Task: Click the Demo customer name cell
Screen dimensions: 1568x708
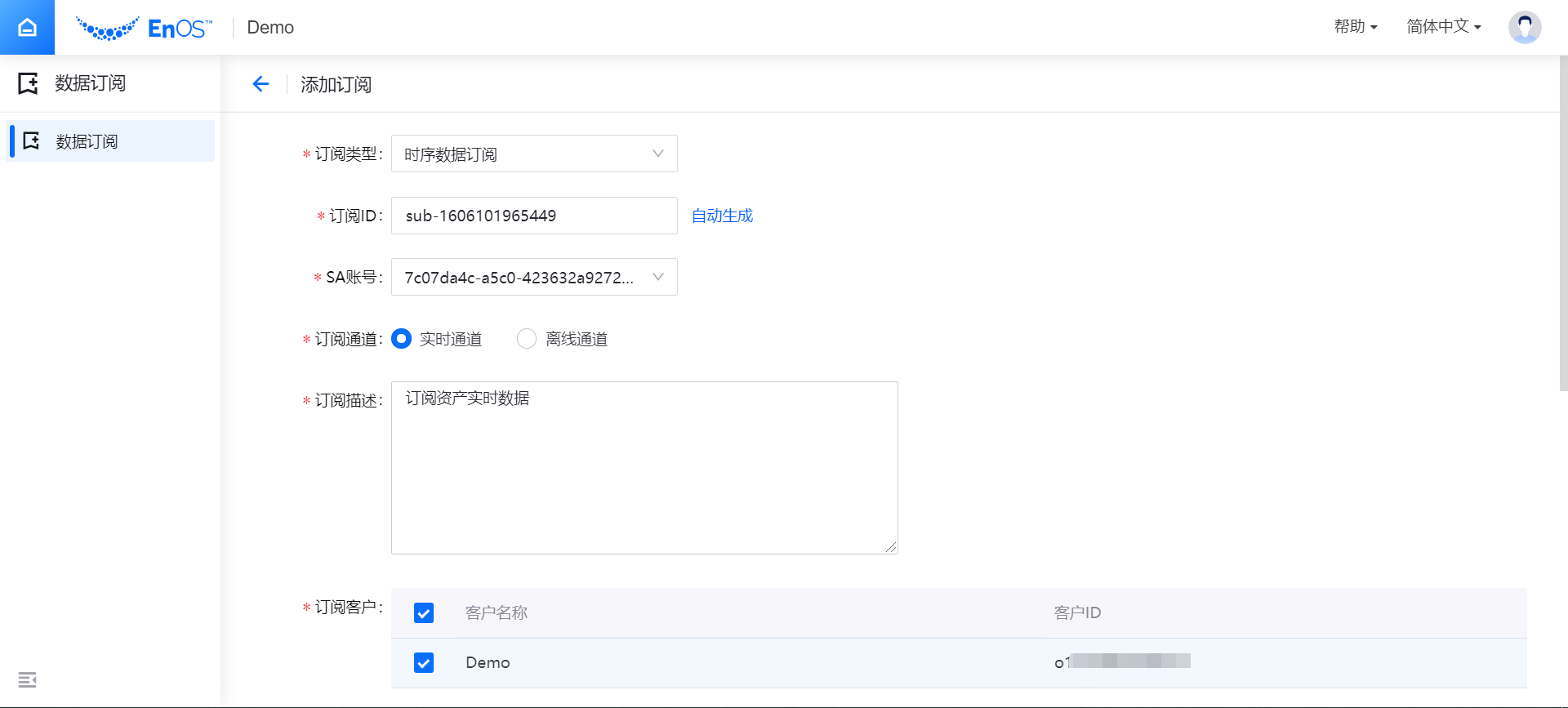Action: click(488, 662)
